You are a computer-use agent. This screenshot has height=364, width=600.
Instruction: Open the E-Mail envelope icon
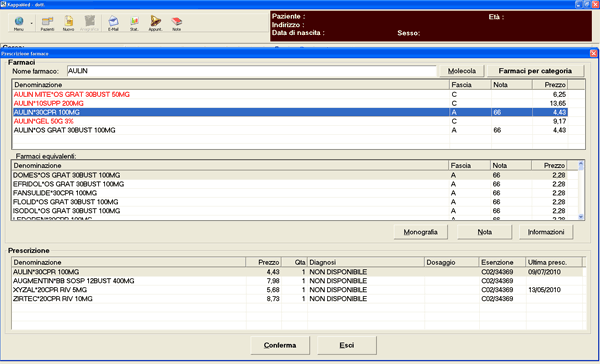click(x=113, y=23)
